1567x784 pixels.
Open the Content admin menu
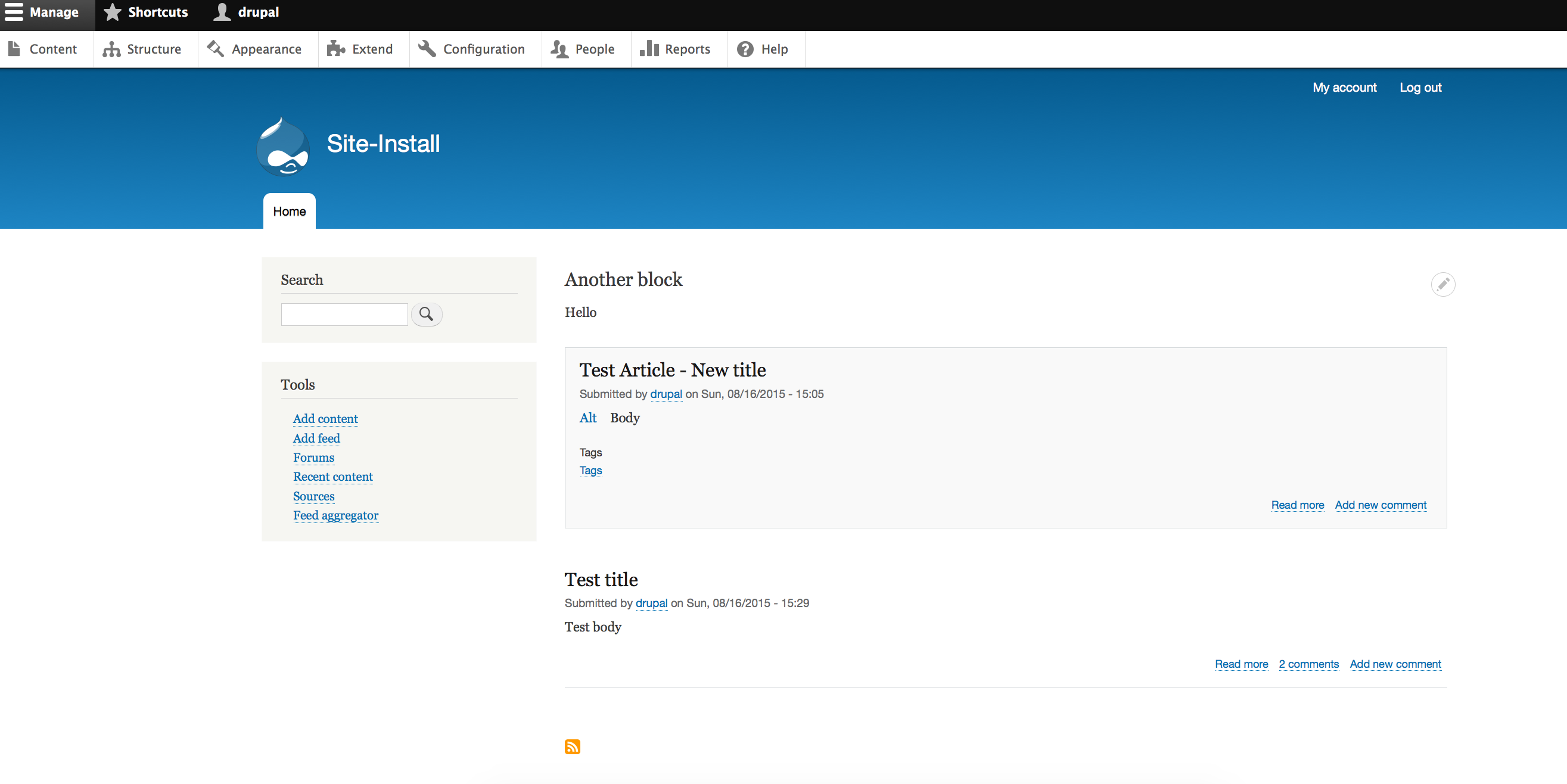tap(42, 49)
